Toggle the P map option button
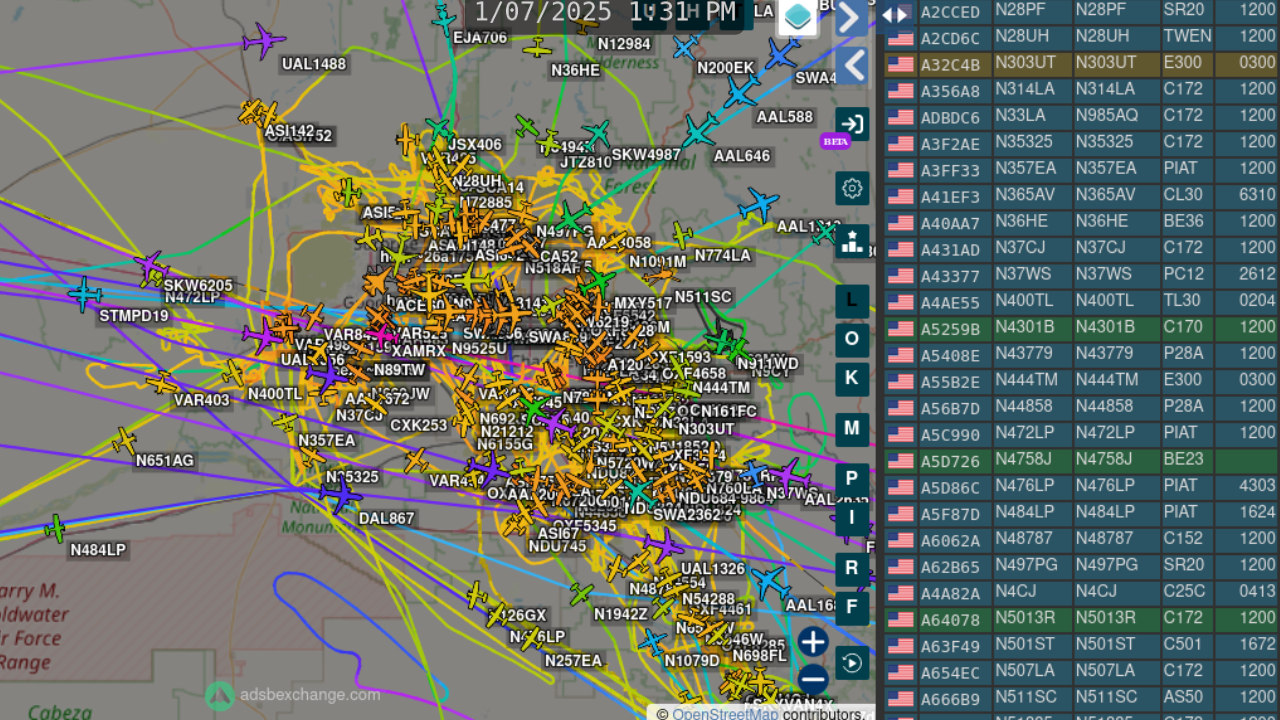The width and height of the screenshot is (1280, 720). pos(852,478)
